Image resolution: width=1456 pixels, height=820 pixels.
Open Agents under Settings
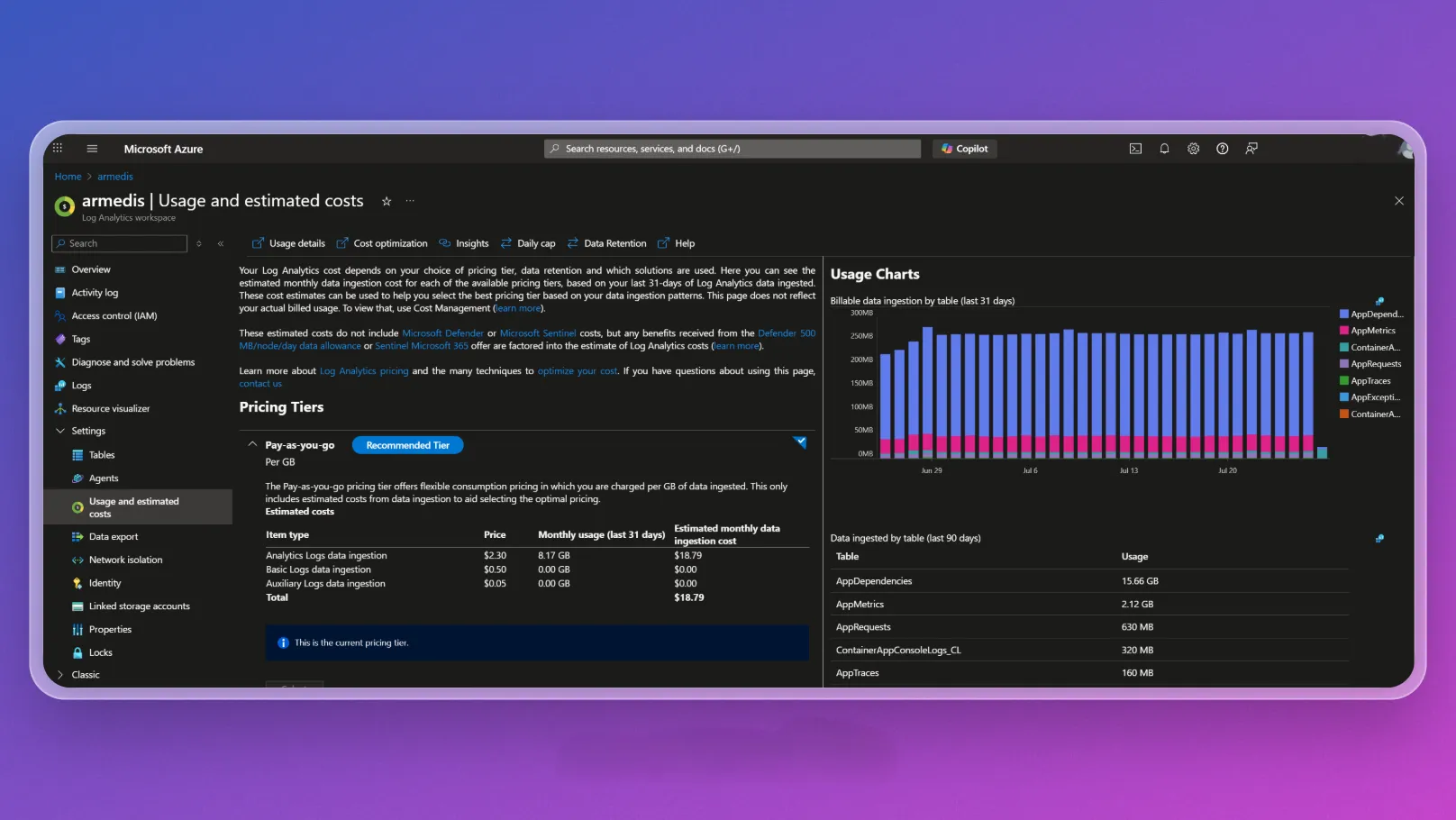(x=104, y=478)
